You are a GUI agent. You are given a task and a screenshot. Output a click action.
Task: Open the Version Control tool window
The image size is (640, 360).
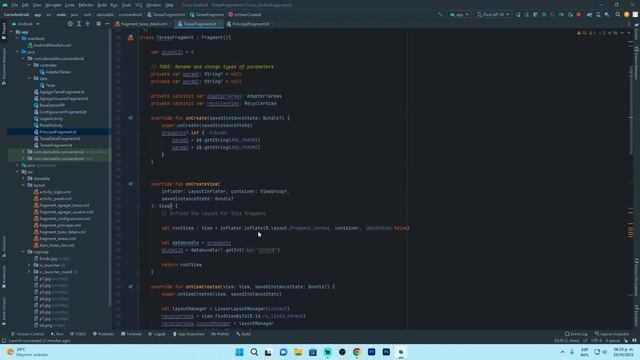(27, 334)
